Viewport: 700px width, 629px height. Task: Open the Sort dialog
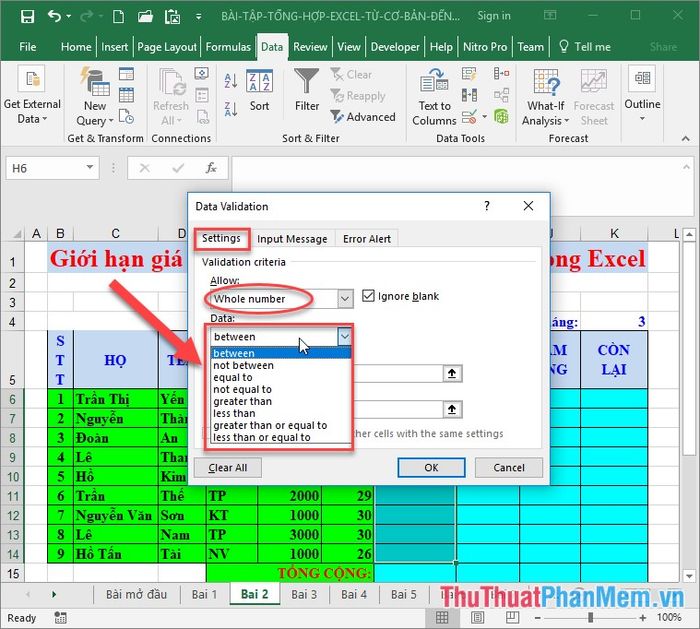coord(259,91)
